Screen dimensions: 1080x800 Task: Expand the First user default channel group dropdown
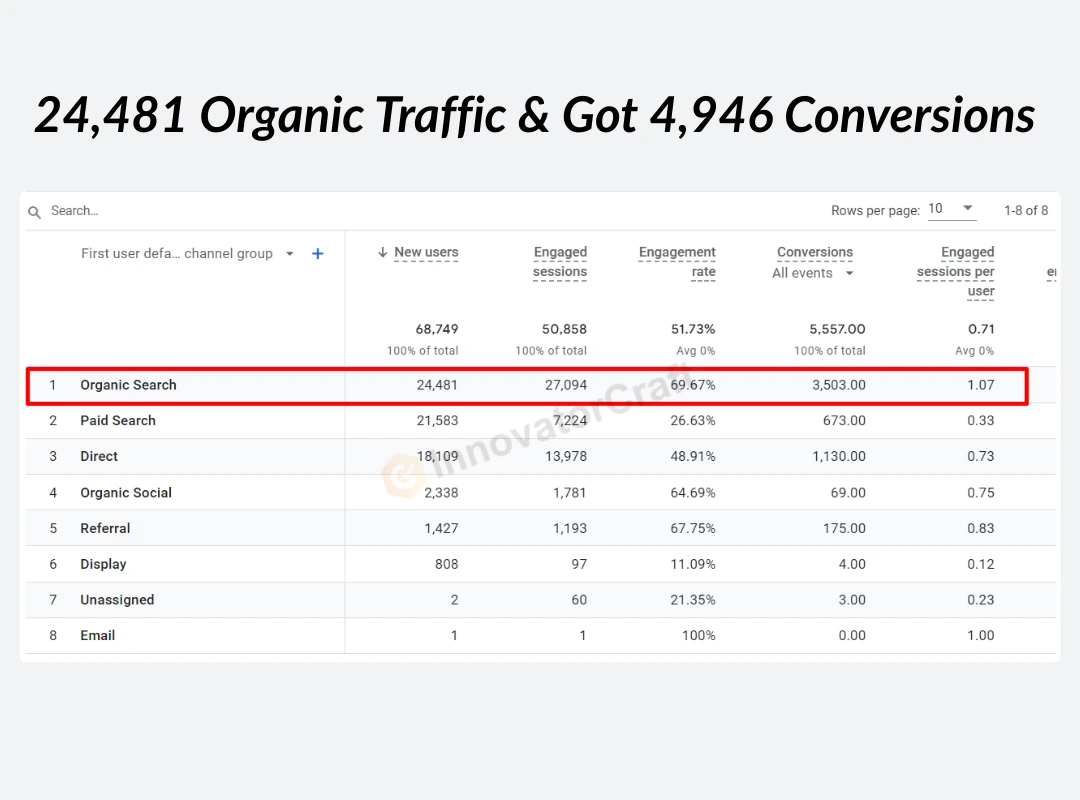(290, 254)
